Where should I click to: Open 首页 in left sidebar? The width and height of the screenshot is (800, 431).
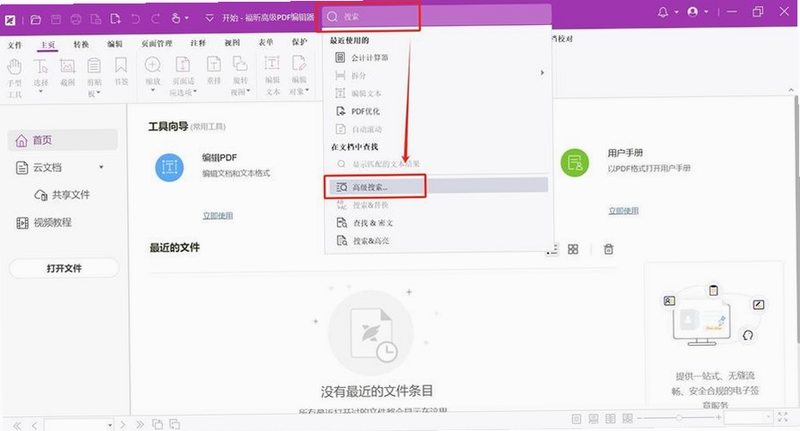tap(63, 140)
